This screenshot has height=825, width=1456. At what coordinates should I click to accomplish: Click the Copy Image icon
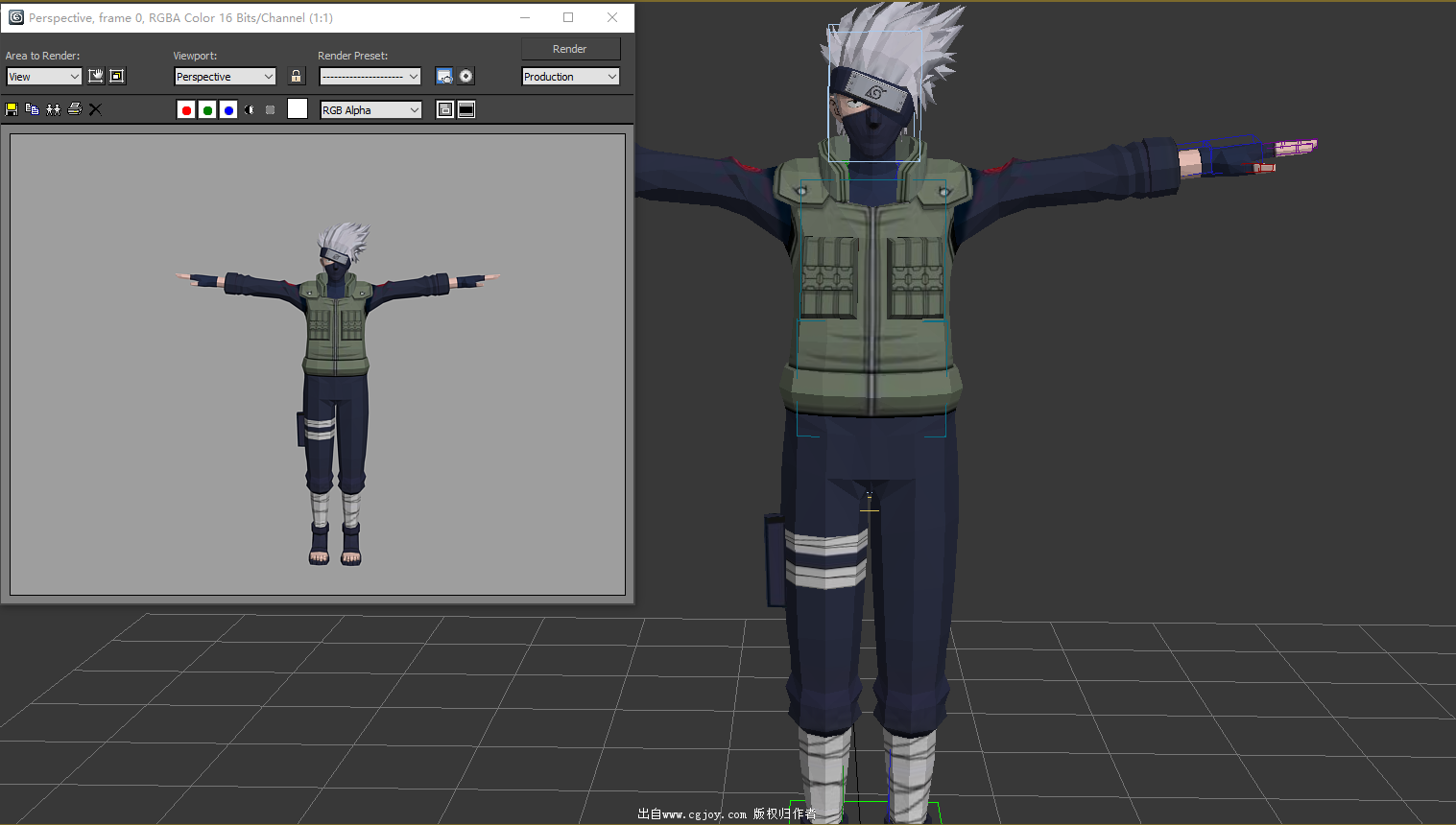[32, 109]
